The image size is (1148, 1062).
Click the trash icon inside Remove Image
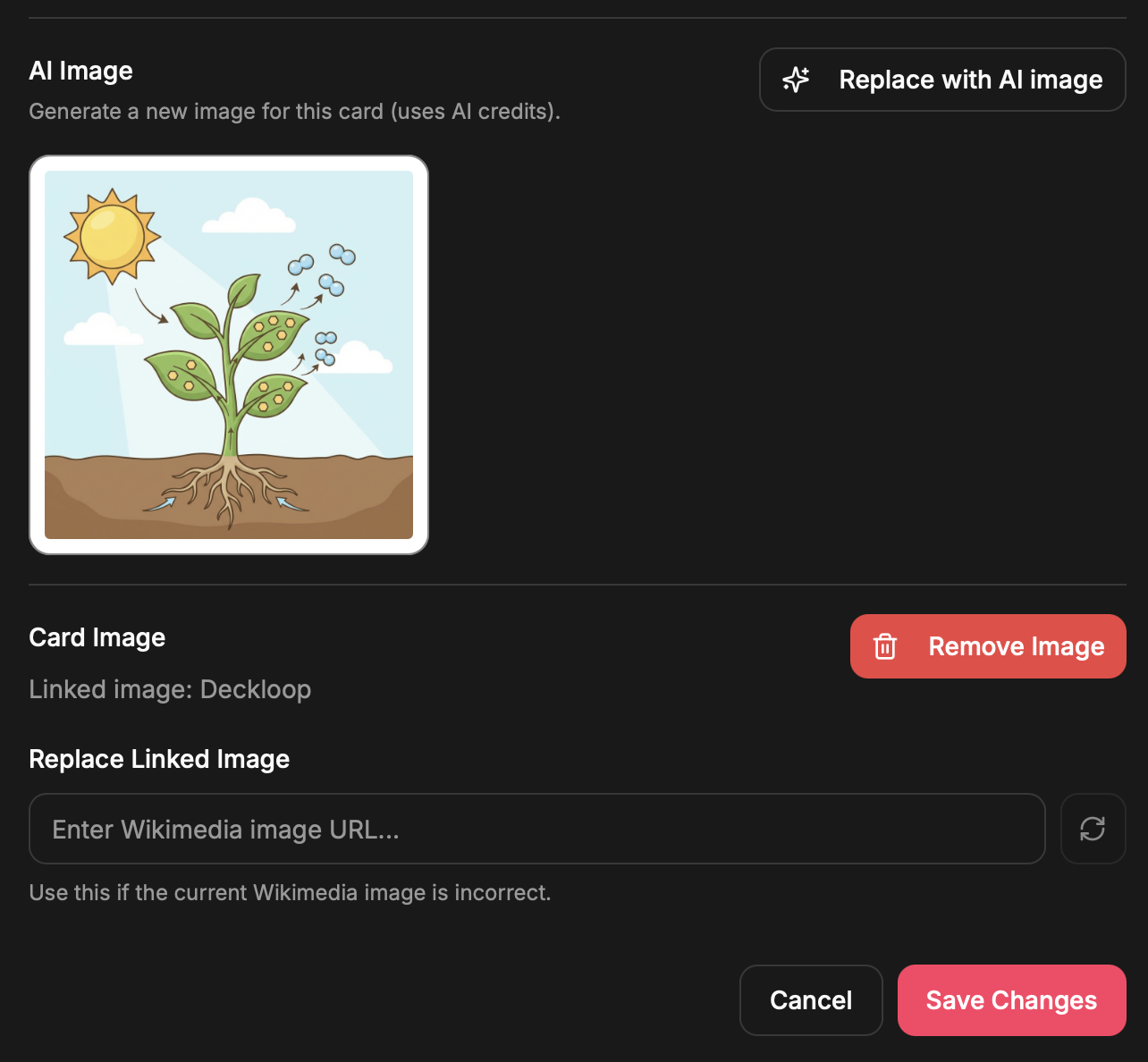tap(885, 645)
